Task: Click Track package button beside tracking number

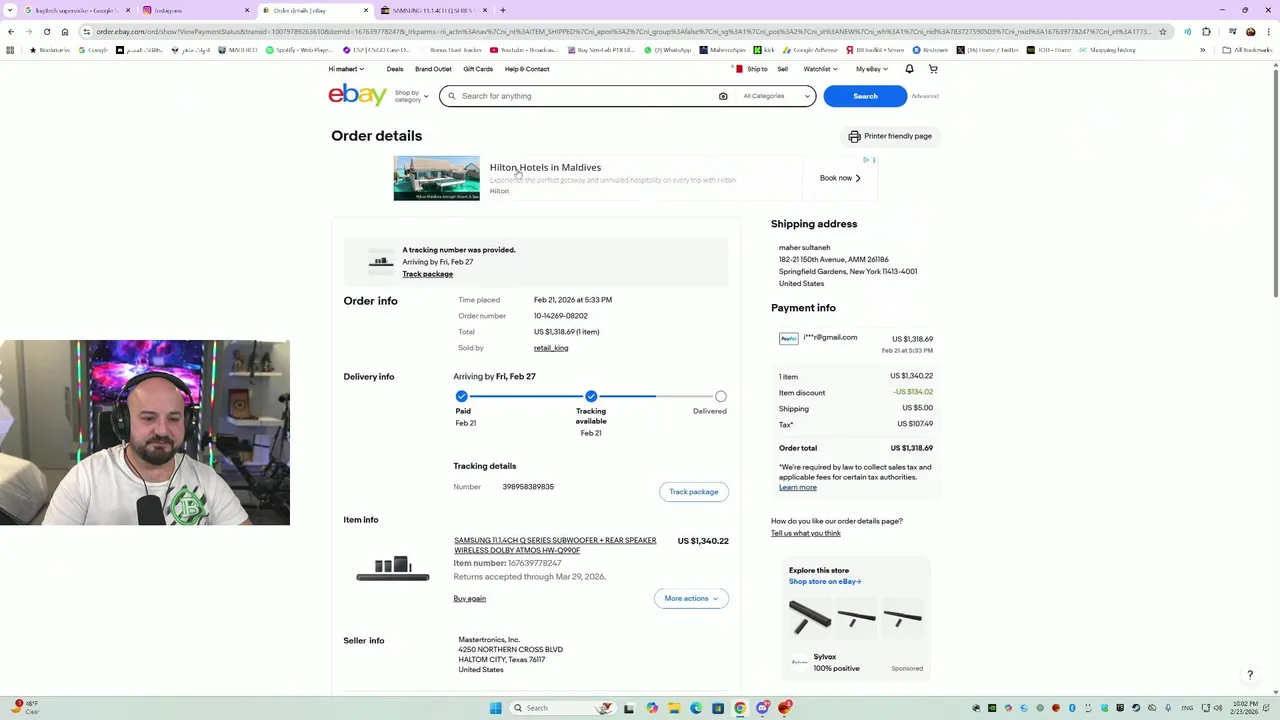Action: [694, 492]
